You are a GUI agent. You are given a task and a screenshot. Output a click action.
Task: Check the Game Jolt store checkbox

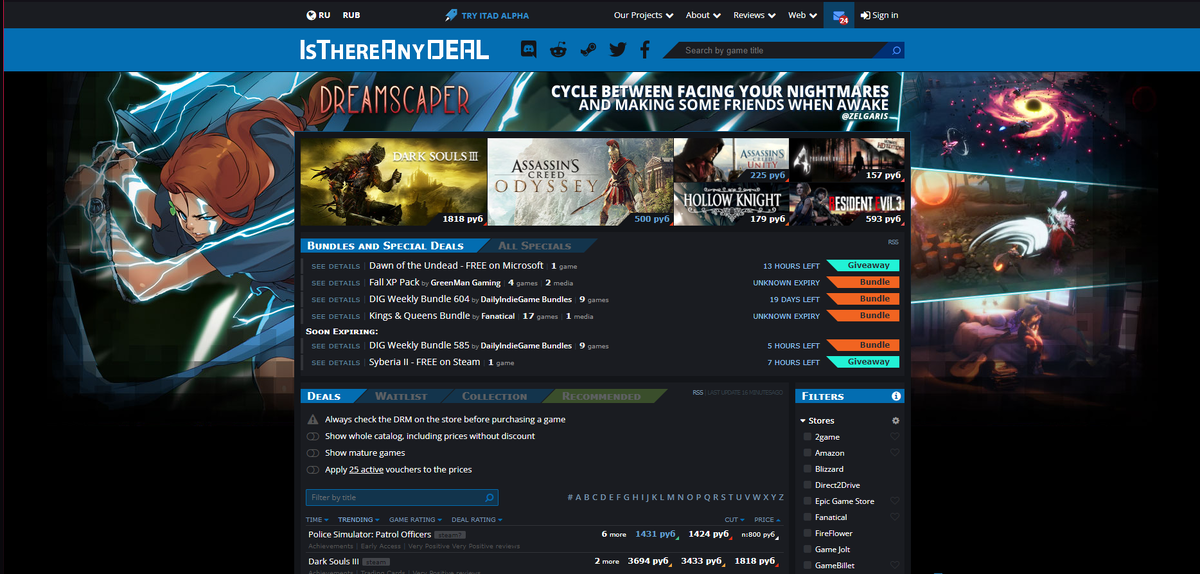pos(807,549)
